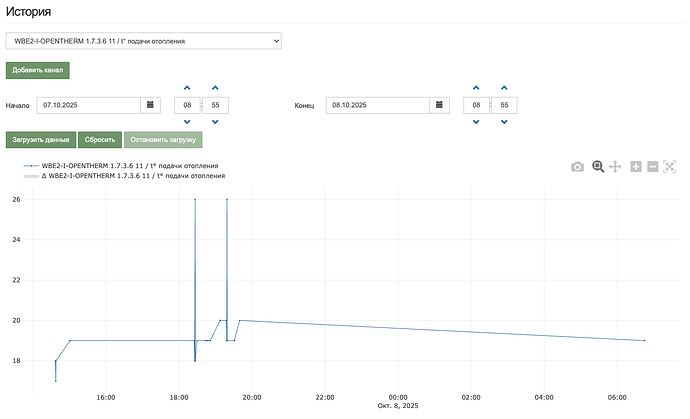Click the Загрузить данные button
The height and width of the screenshot is (419, 690).
40,141
